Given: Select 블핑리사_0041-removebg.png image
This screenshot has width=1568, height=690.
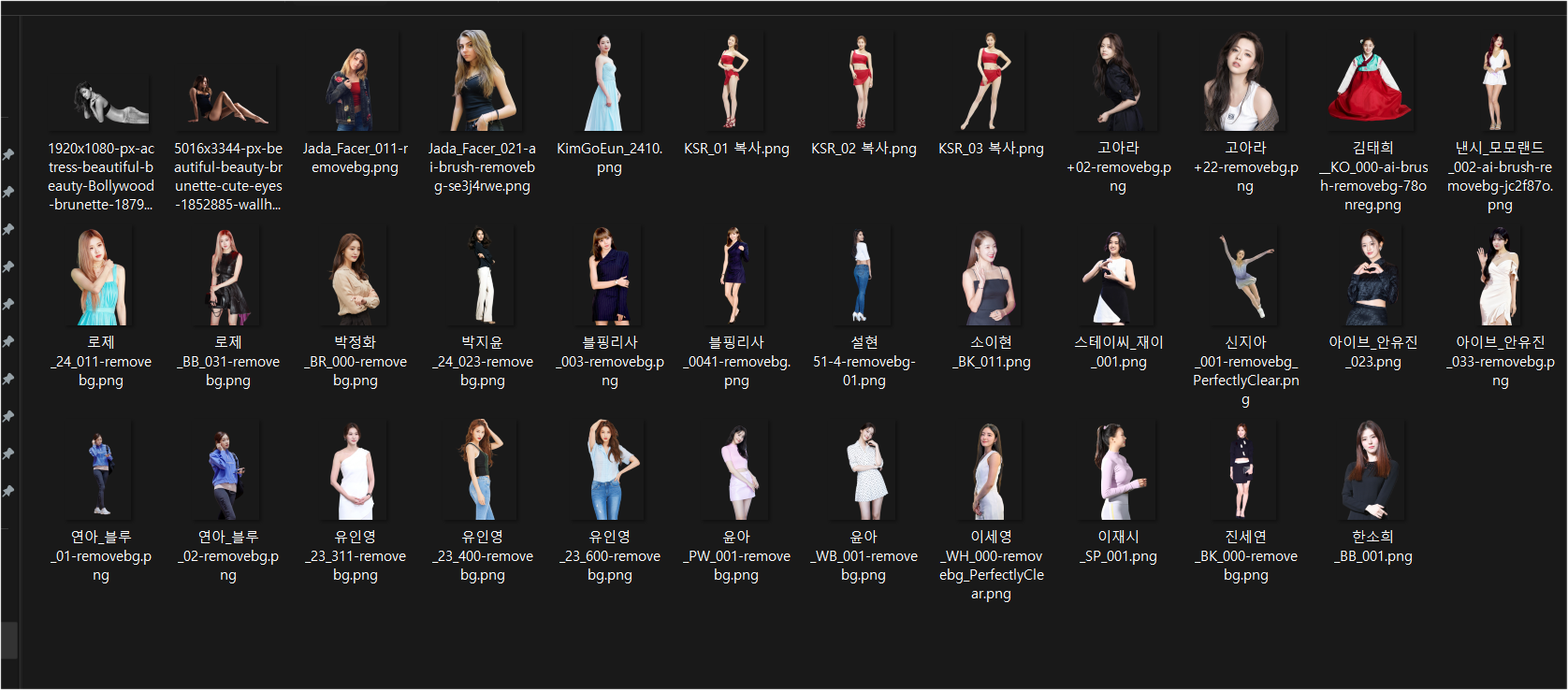Looking at the screenshot, I should 735,277.
